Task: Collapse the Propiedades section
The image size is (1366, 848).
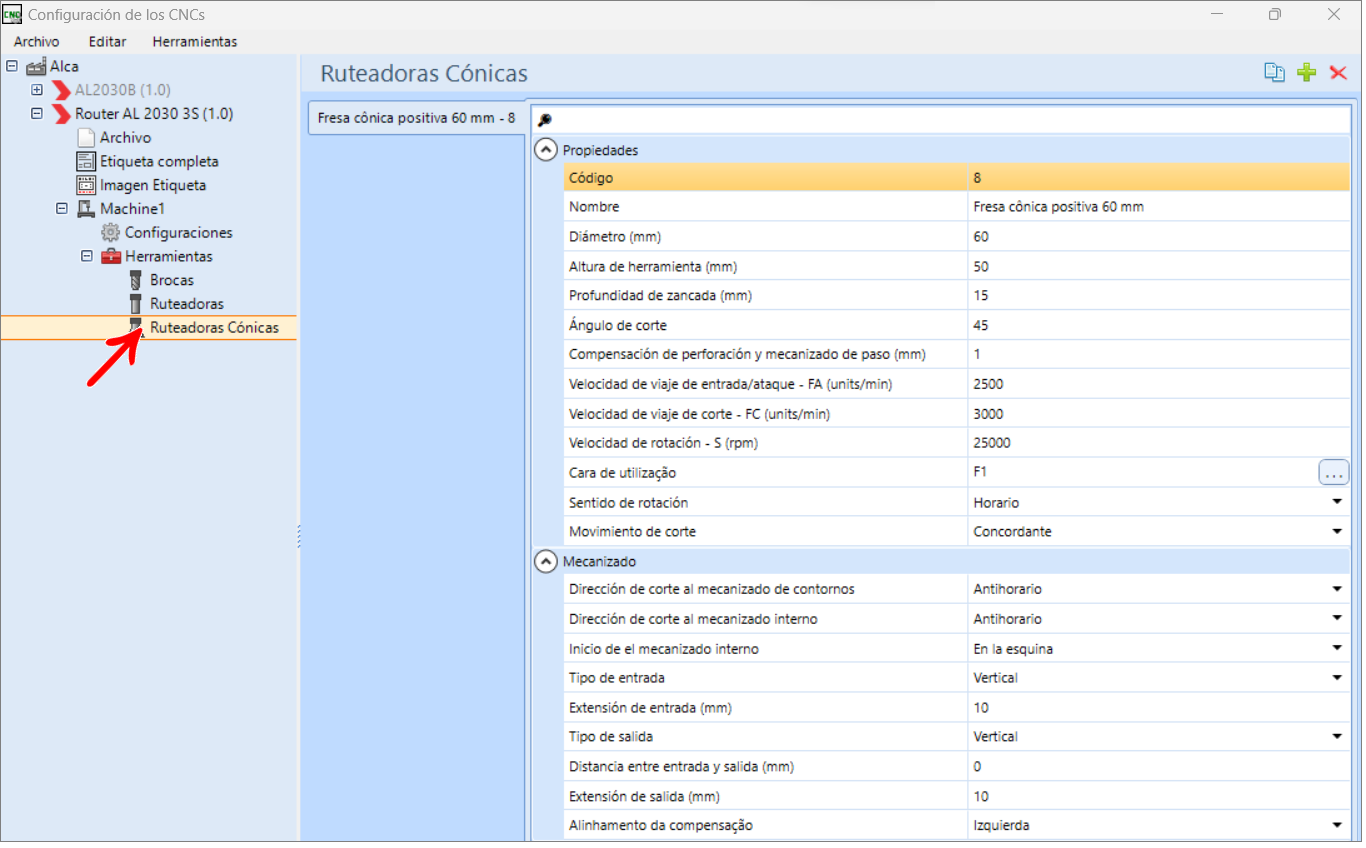Action: [546, 150]
